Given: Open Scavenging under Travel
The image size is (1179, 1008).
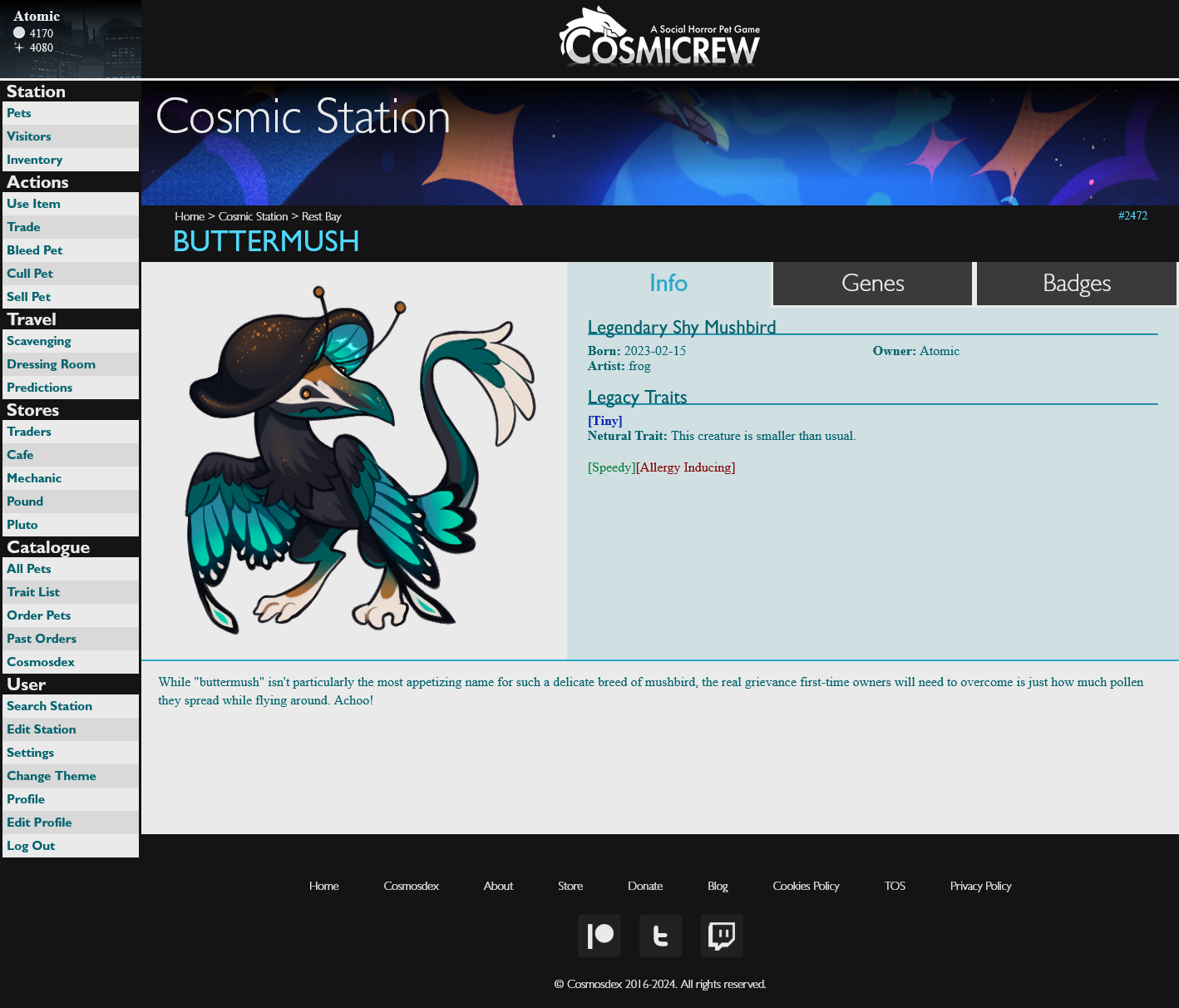Looking at the screenshot, I should click(x=39, y=341).
